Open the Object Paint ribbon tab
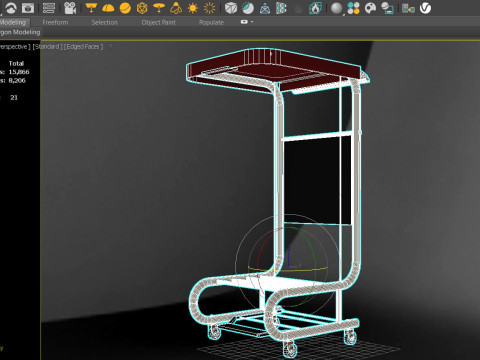Image resolution: width=480 pixels, height=360 pixels. point(159,22)
